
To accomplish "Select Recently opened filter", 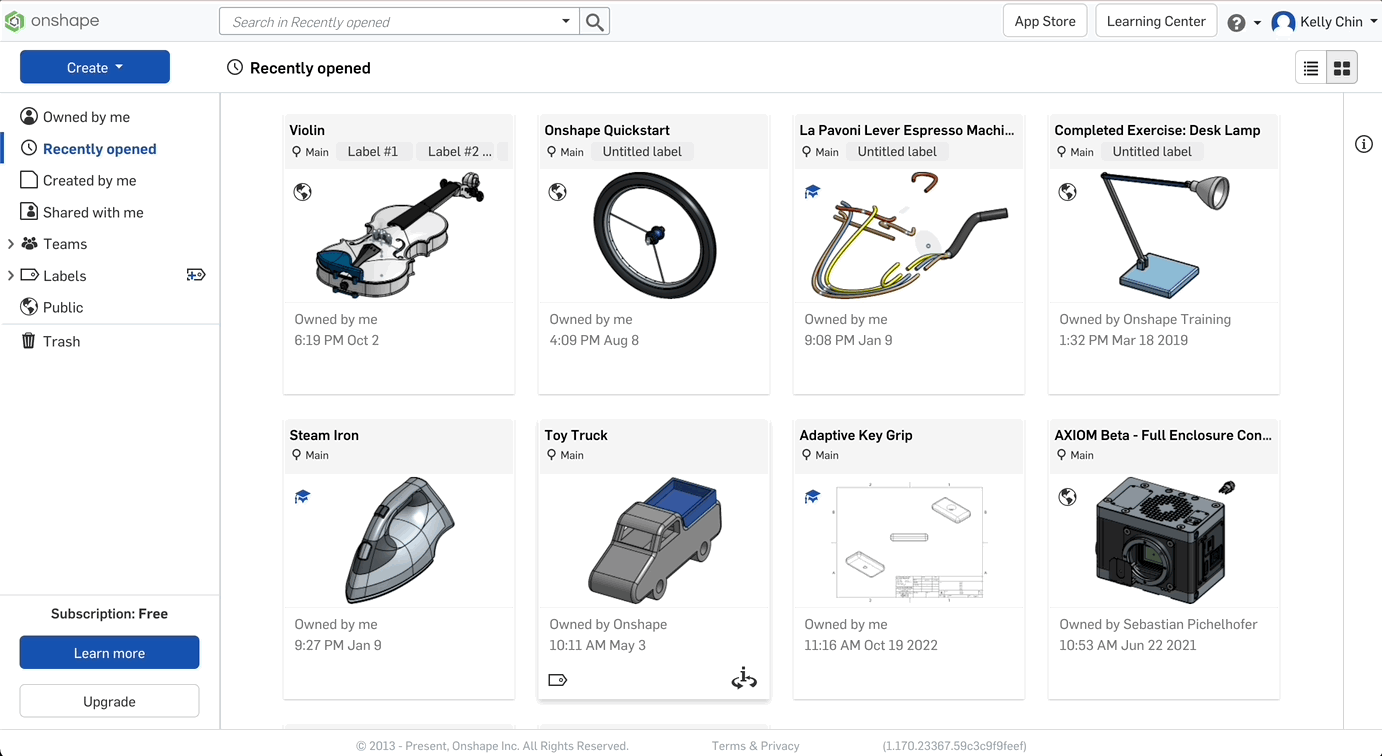I will [99, 149].
